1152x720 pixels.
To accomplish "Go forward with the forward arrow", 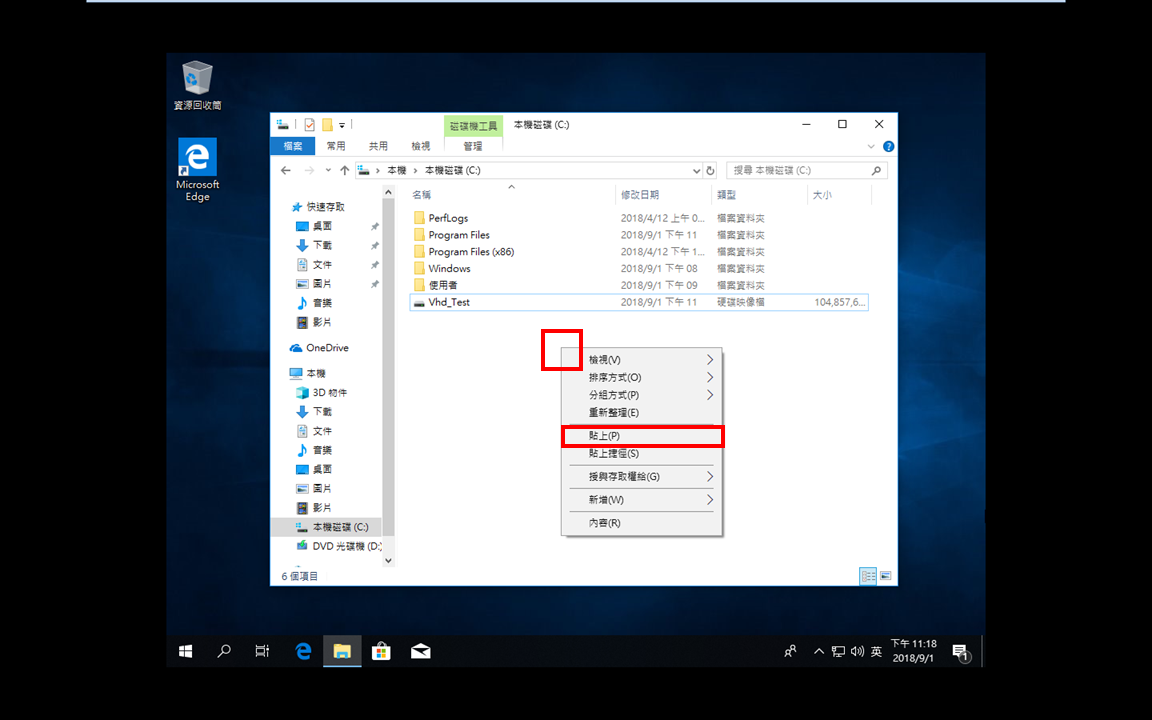I will [x=309, y=170].
